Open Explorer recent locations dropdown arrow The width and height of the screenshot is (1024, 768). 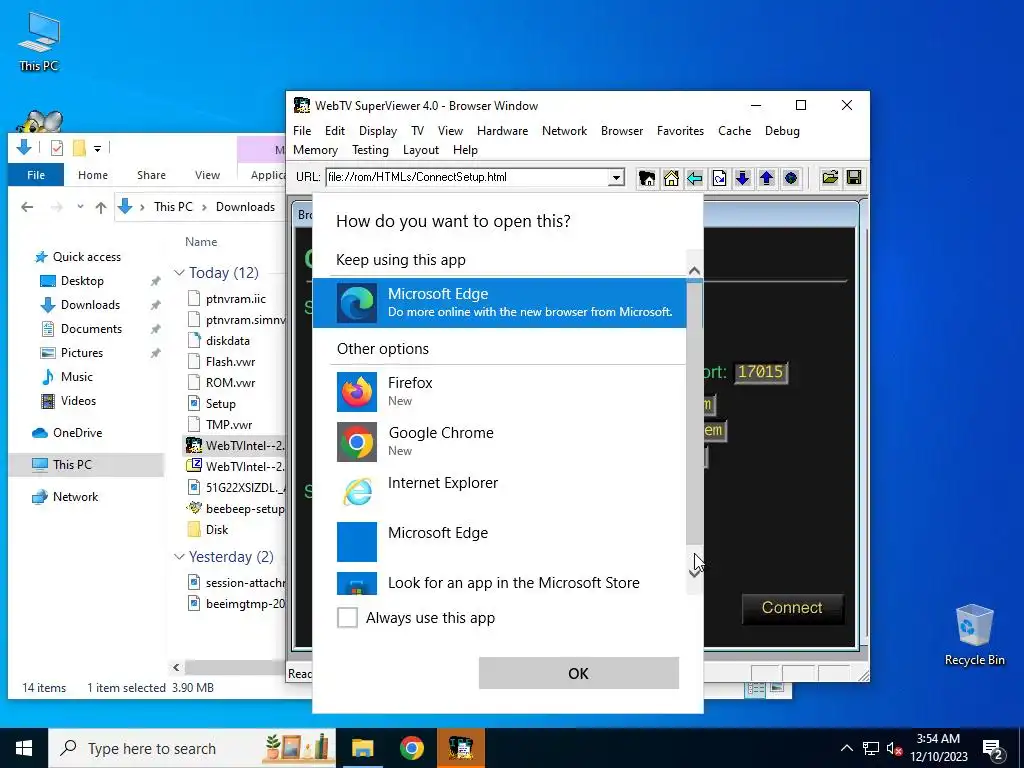(x=80, y=207)
